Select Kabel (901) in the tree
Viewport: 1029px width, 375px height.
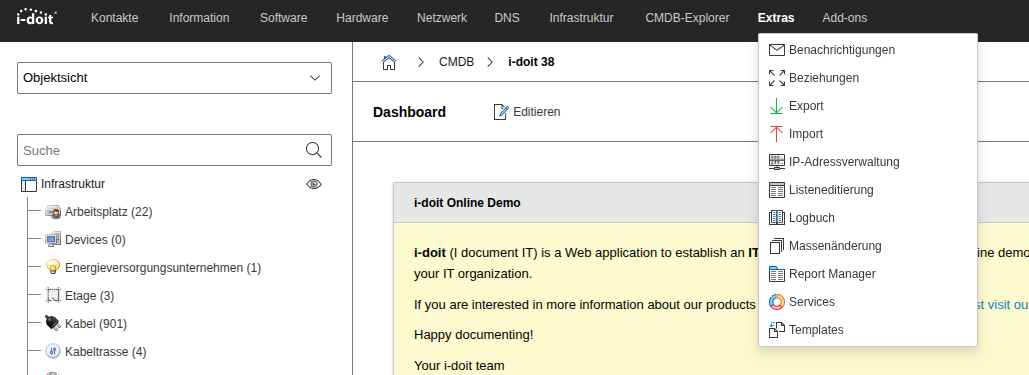point(96,324)
